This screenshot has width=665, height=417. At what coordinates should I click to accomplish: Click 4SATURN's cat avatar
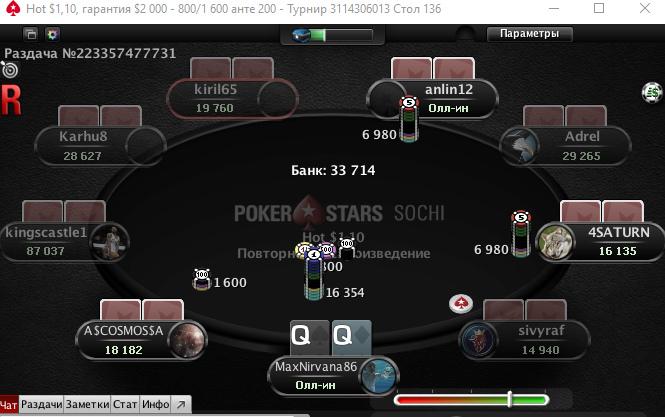coord(555,242)
